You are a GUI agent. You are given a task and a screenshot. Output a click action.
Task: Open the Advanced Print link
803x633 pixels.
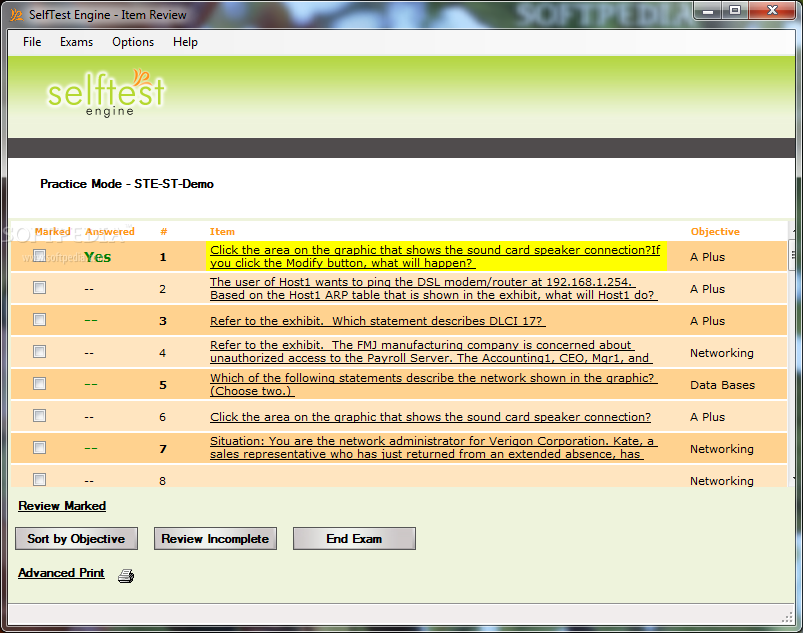tap(61, 573)
